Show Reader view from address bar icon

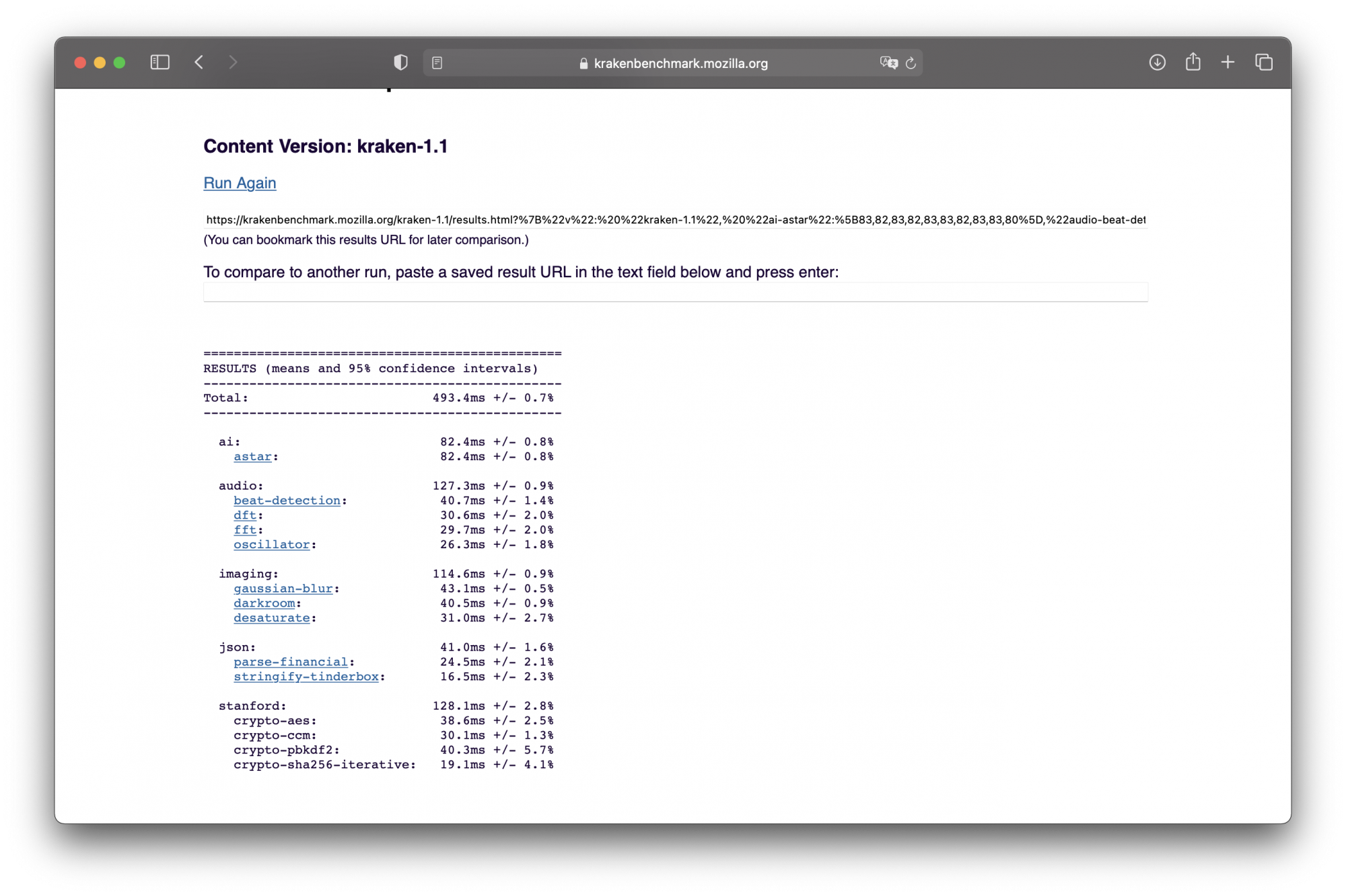(437, 63)
